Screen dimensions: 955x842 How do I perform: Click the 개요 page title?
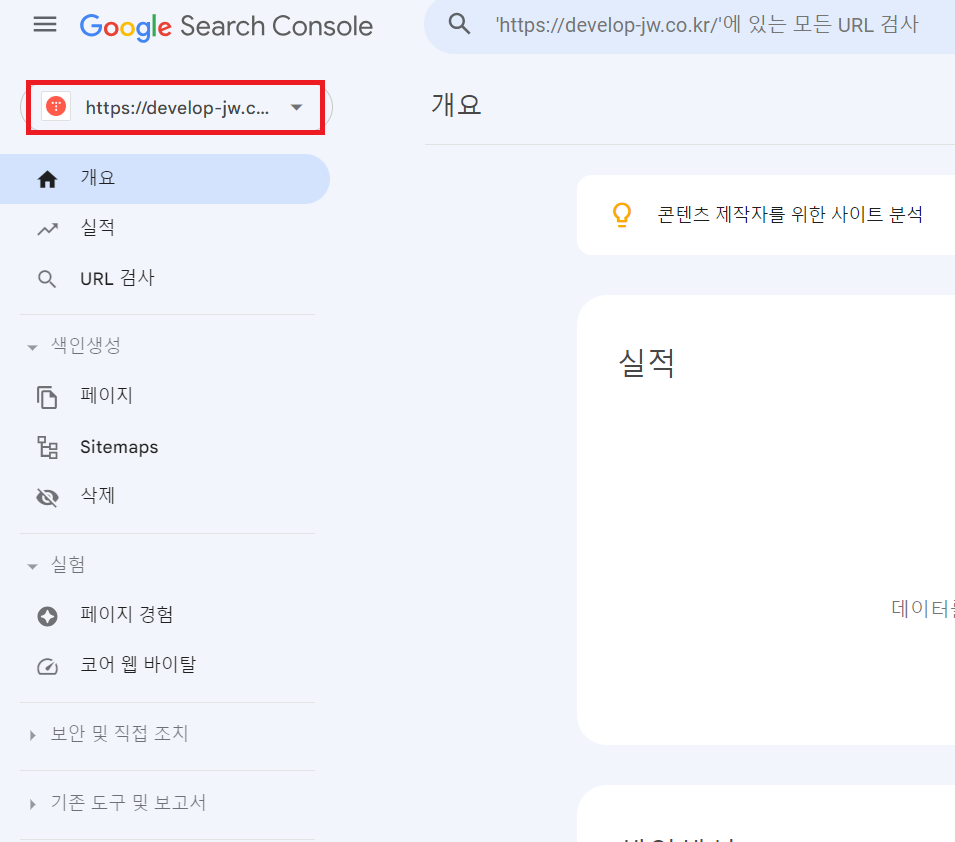pyautogui.click(x=456, y=105)
